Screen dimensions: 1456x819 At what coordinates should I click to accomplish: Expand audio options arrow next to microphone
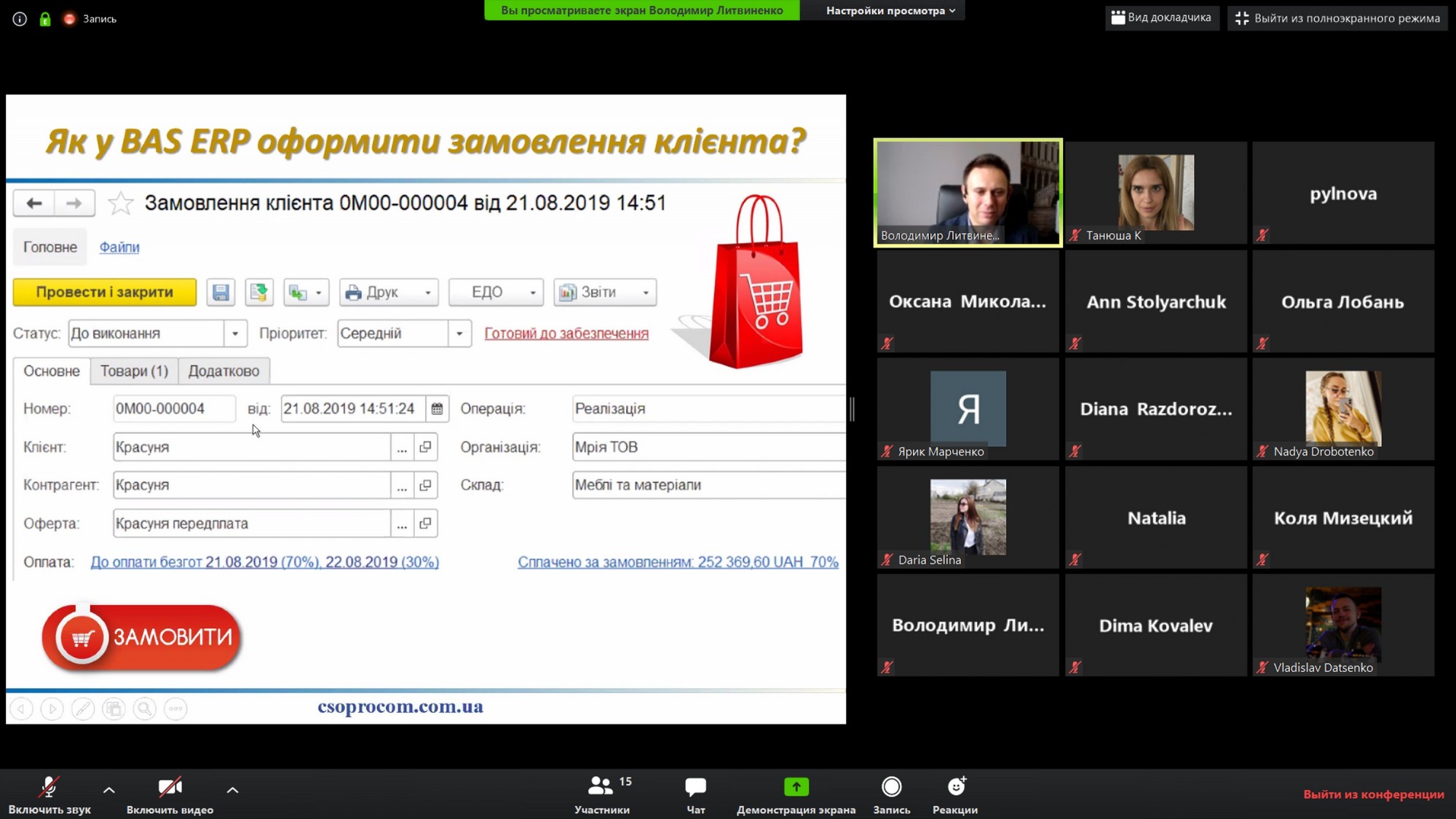tap(108, 790)
